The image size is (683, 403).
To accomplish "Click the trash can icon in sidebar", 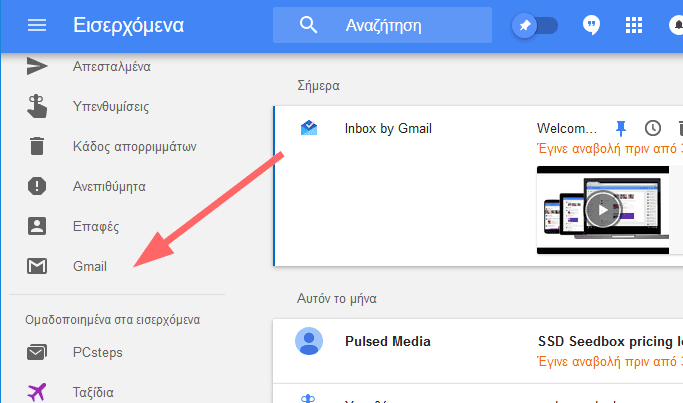I will click(x=37, y=146).
